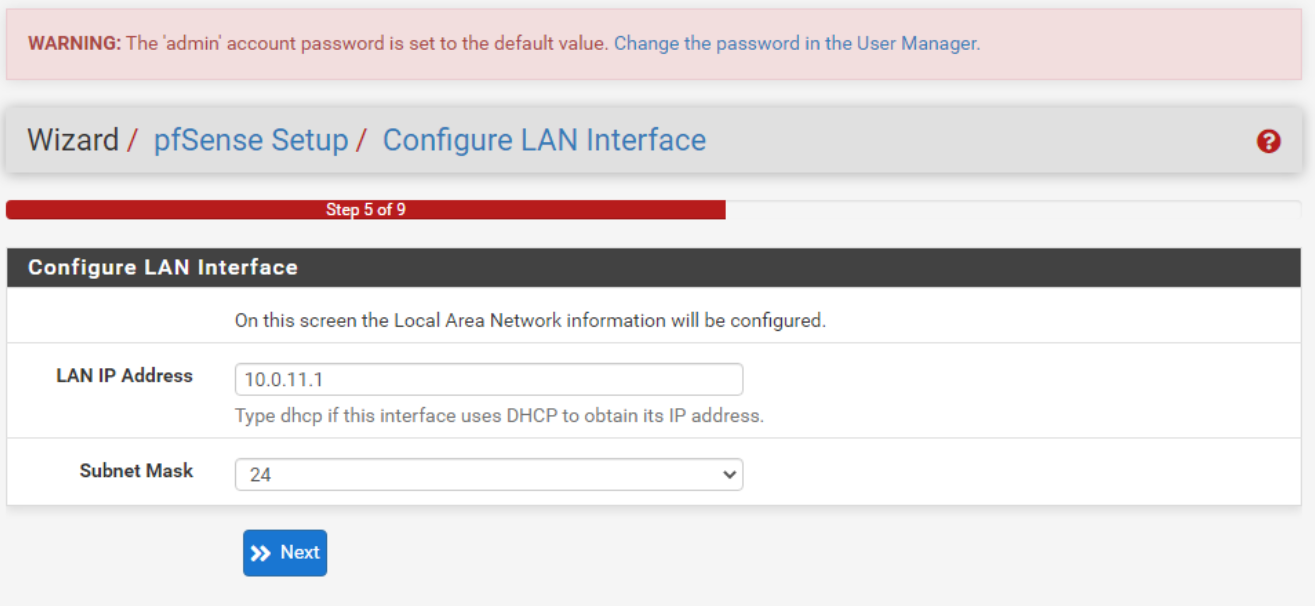1315x606 pixels.
Task: Click the bold WARNING label in the banner
Action: pos(74,44)
